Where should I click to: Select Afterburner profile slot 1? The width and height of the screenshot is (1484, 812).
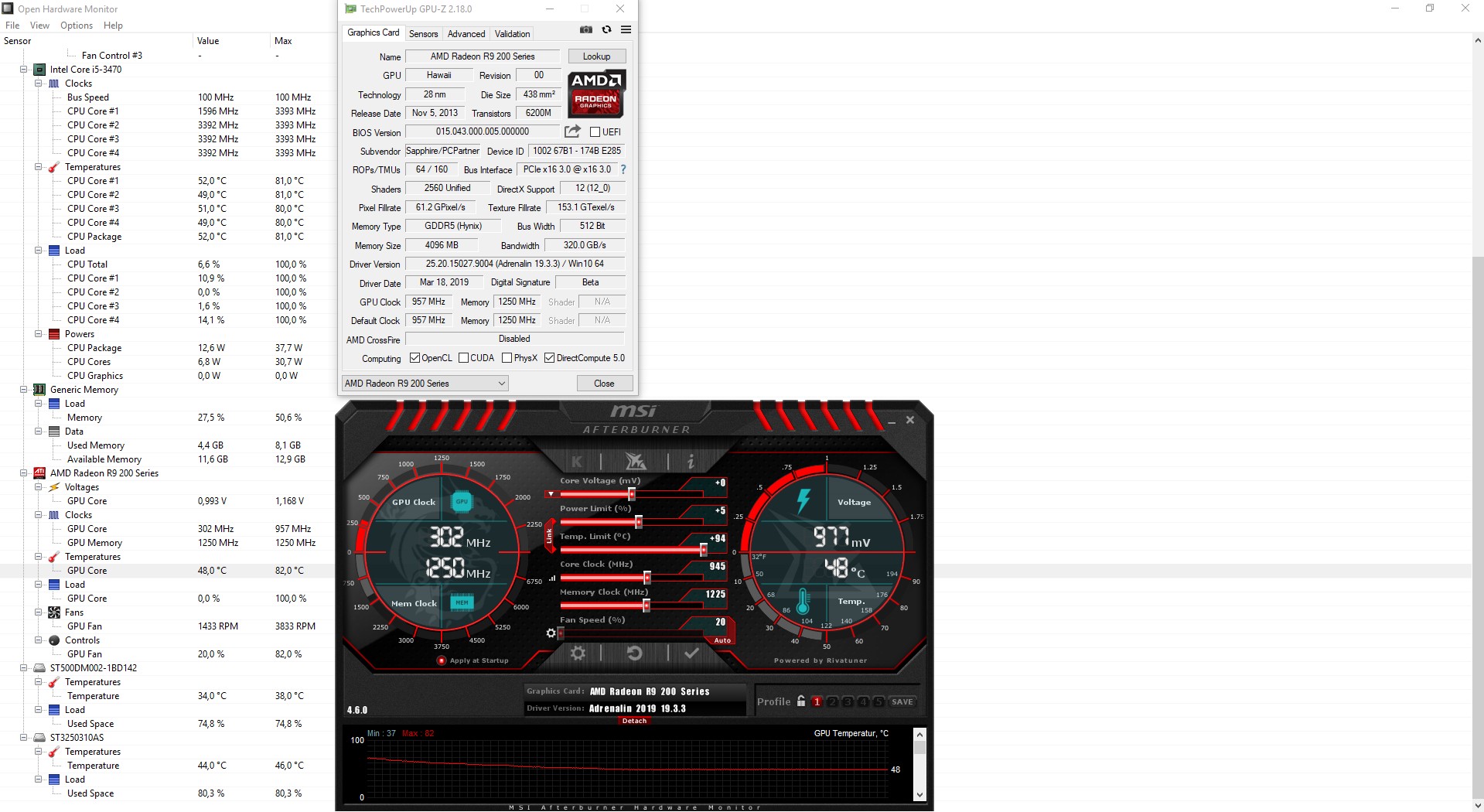[817, 701]
